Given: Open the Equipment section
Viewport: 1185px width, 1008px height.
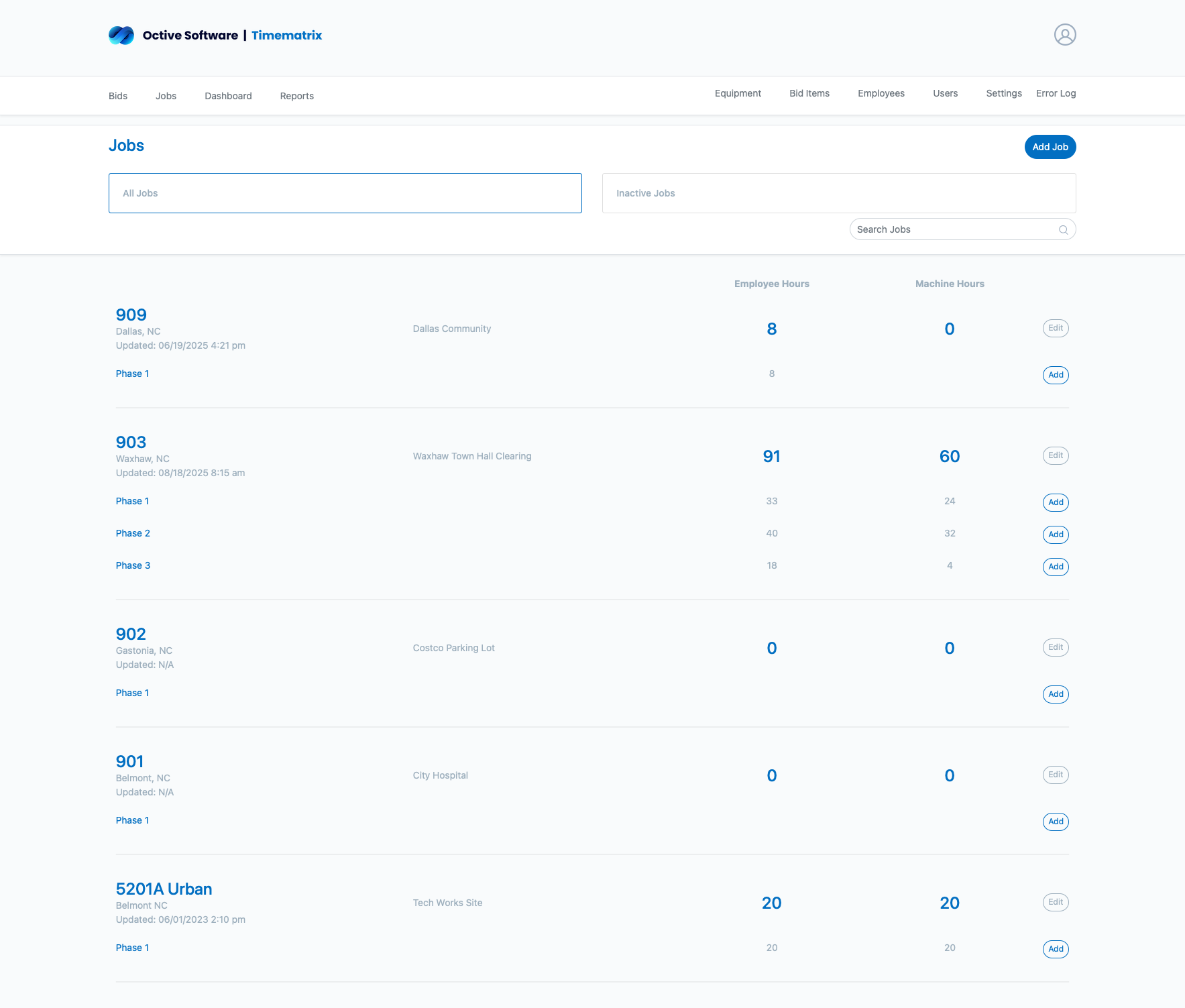Looking at the screenshot, I should click(738, 93).
